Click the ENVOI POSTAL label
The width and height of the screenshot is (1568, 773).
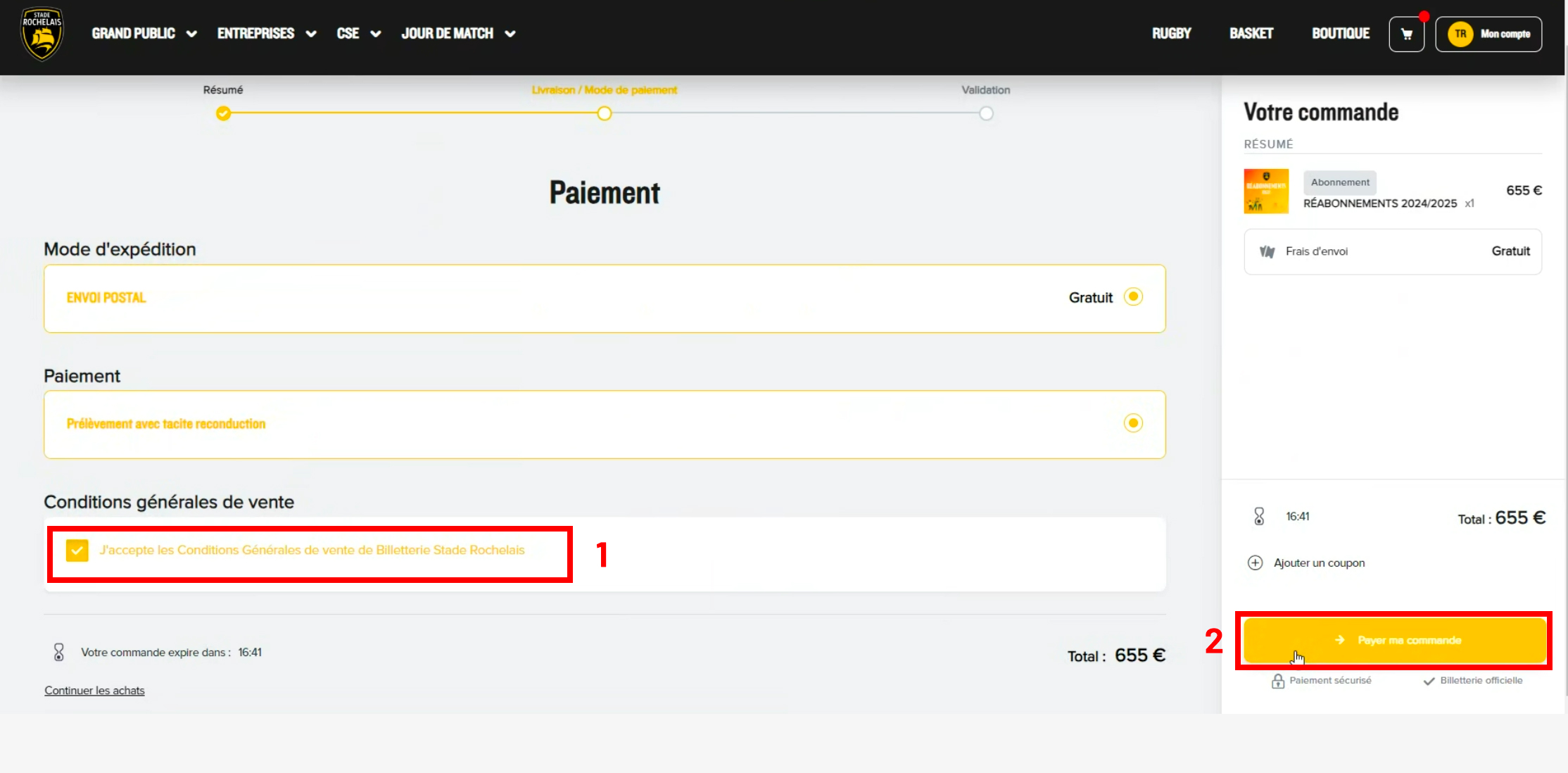[x=106, y=298]
